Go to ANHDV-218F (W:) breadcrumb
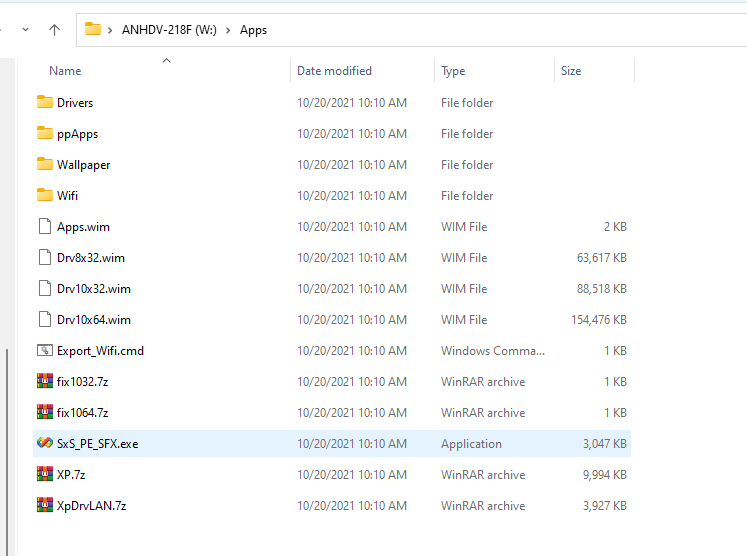Viewport: 747px width, 556px height. point(169,30)
